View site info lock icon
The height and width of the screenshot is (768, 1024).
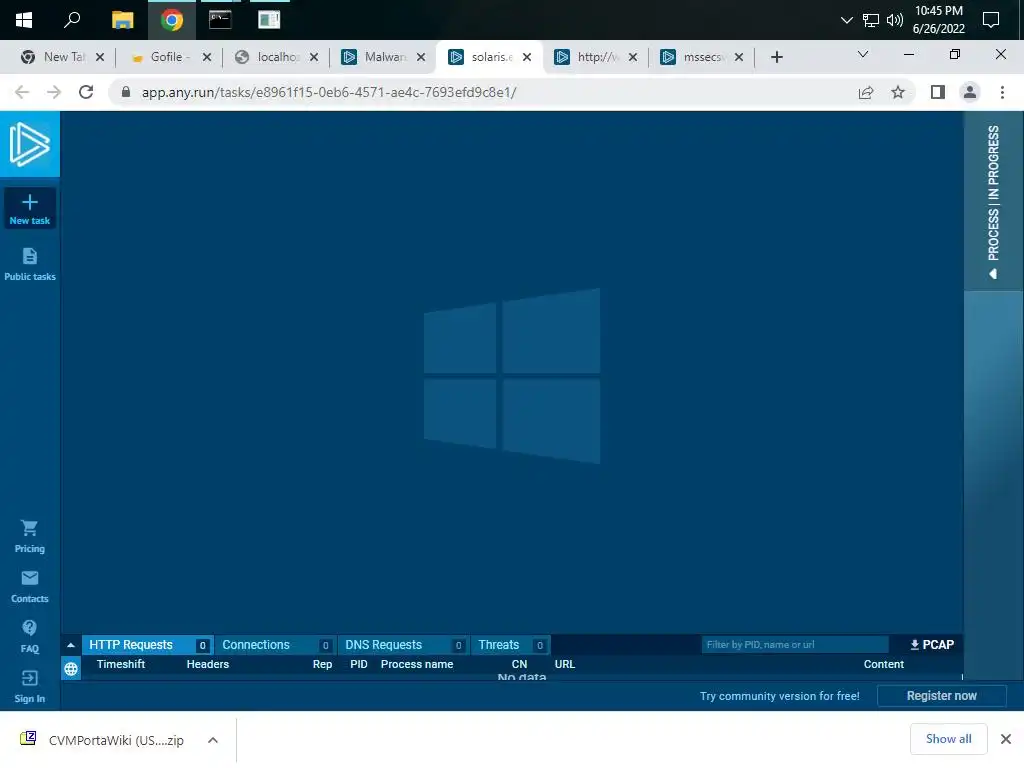[126, 92]
